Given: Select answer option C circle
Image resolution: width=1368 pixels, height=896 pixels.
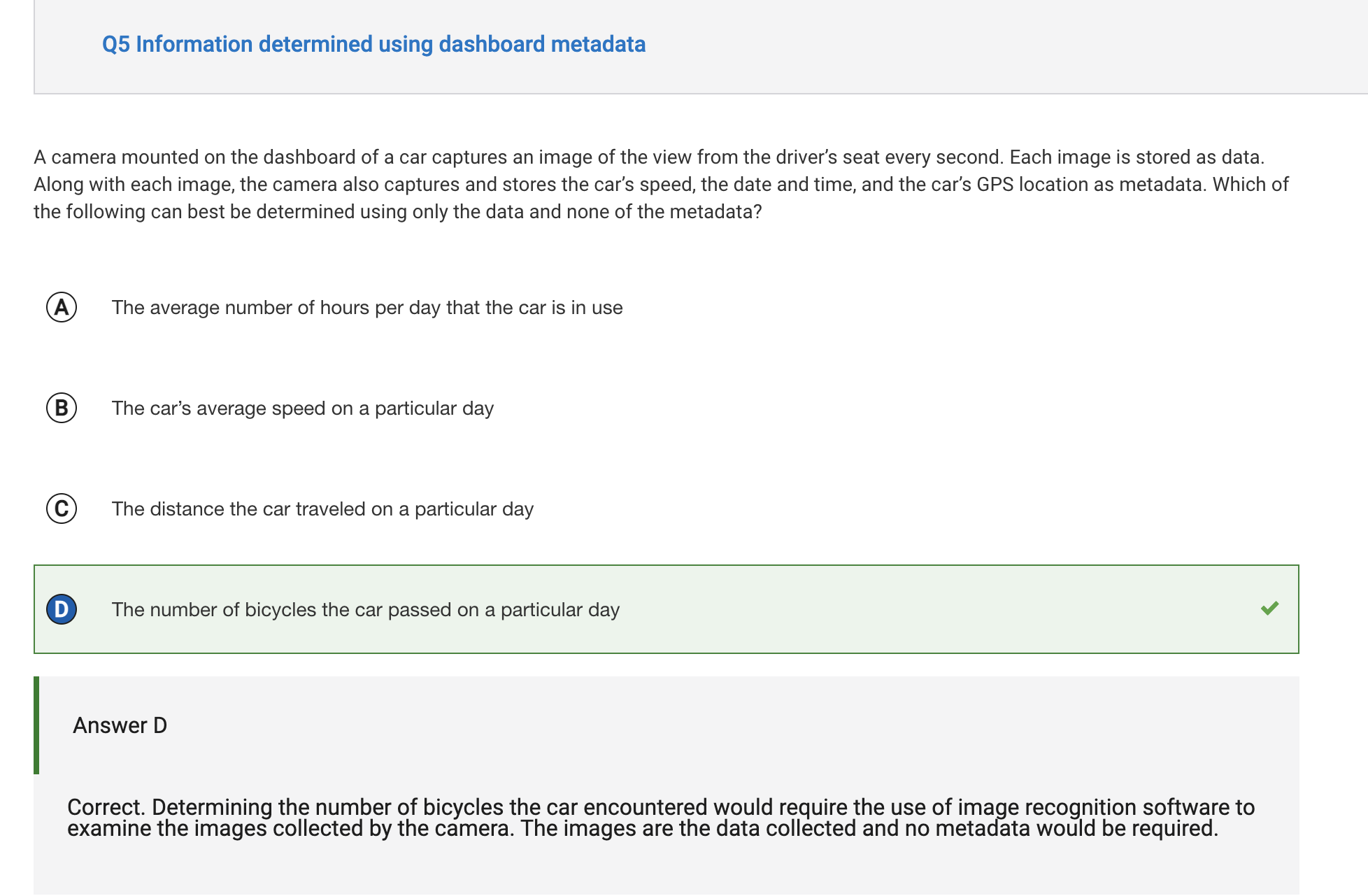Looking at the screenshot, I should point(62,509).
